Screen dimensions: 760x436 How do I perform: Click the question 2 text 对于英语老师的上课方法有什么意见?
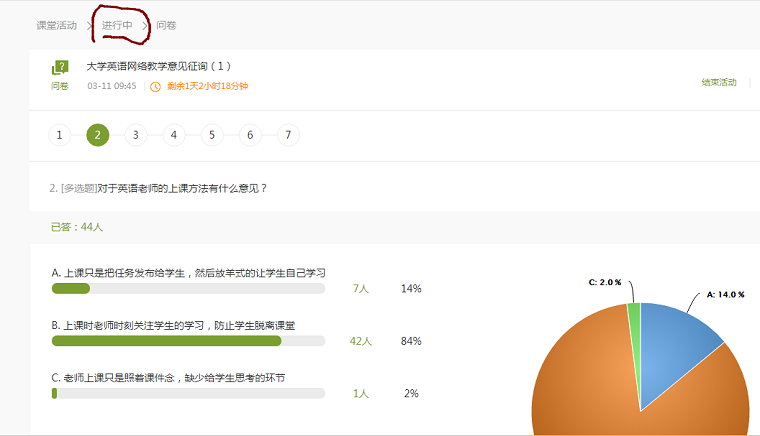coord(182,188)
